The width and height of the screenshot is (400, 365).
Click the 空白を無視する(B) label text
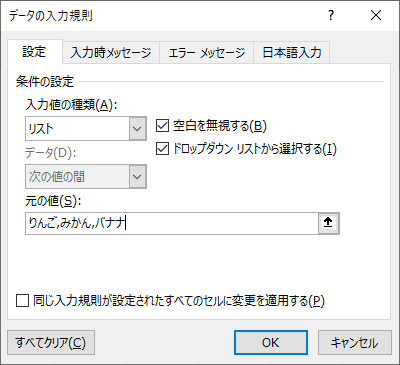pos(220,126)
